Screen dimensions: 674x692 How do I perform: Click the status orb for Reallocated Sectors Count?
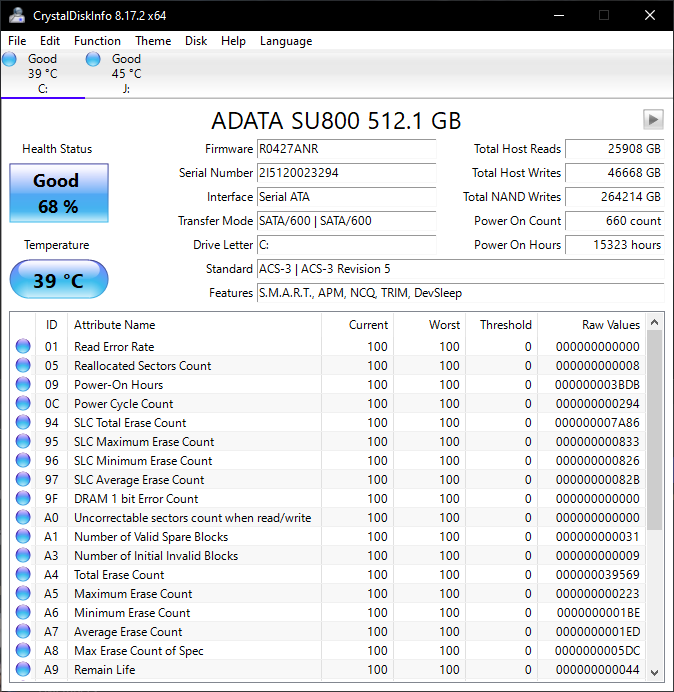pyautogui.click(x=23, y=365)
